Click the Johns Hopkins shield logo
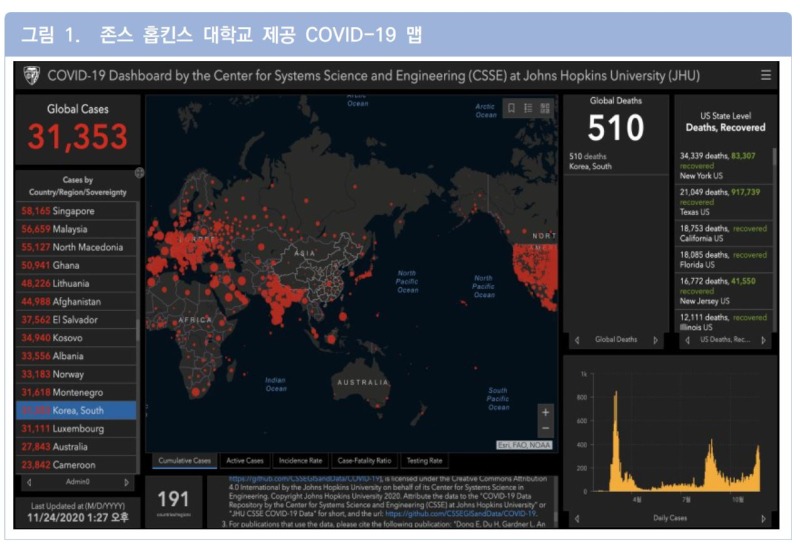The image size is (800, 548). click(x=32, y=76)
